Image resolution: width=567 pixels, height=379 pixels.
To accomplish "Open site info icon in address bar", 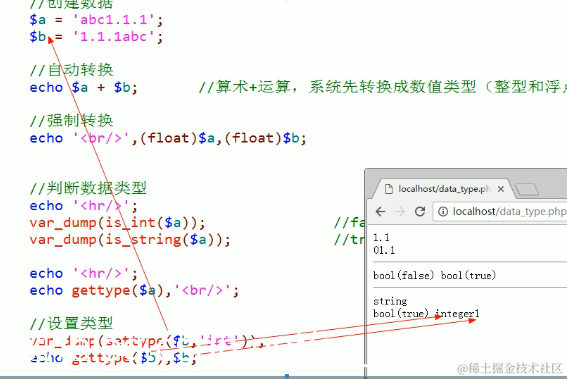I will click(x=443, y=211).
